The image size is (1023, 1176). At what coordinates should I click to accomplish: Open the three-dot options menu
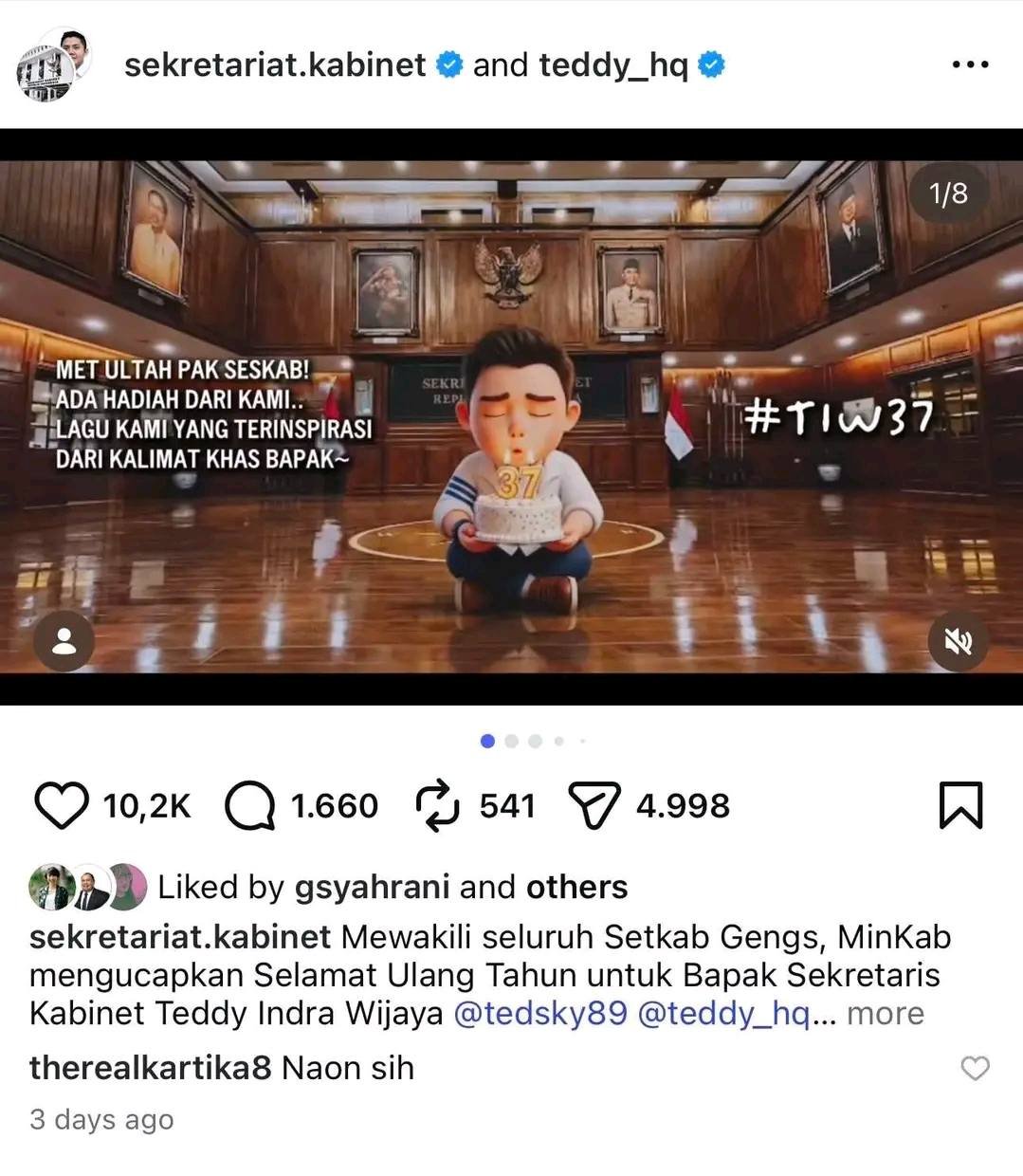pyautogui.click(x=970, y=65)
